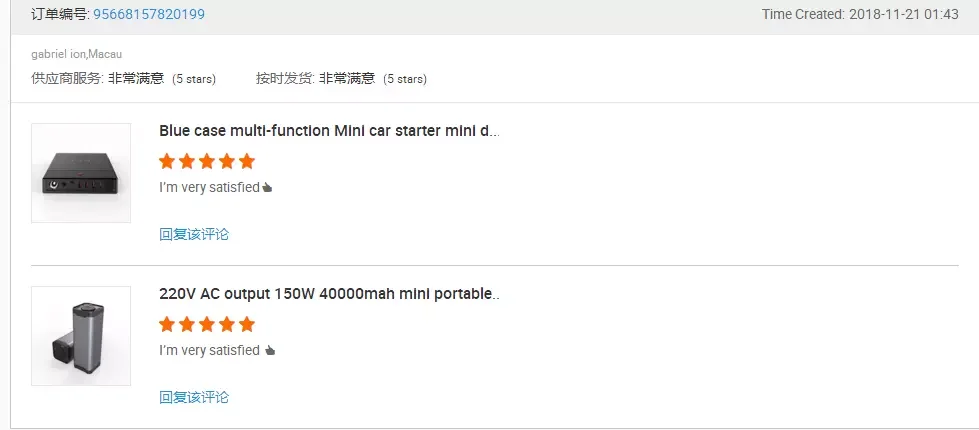Click first star of Blue case rating
Viewport: 979px width, 430px height.
(x=167, y=161)
